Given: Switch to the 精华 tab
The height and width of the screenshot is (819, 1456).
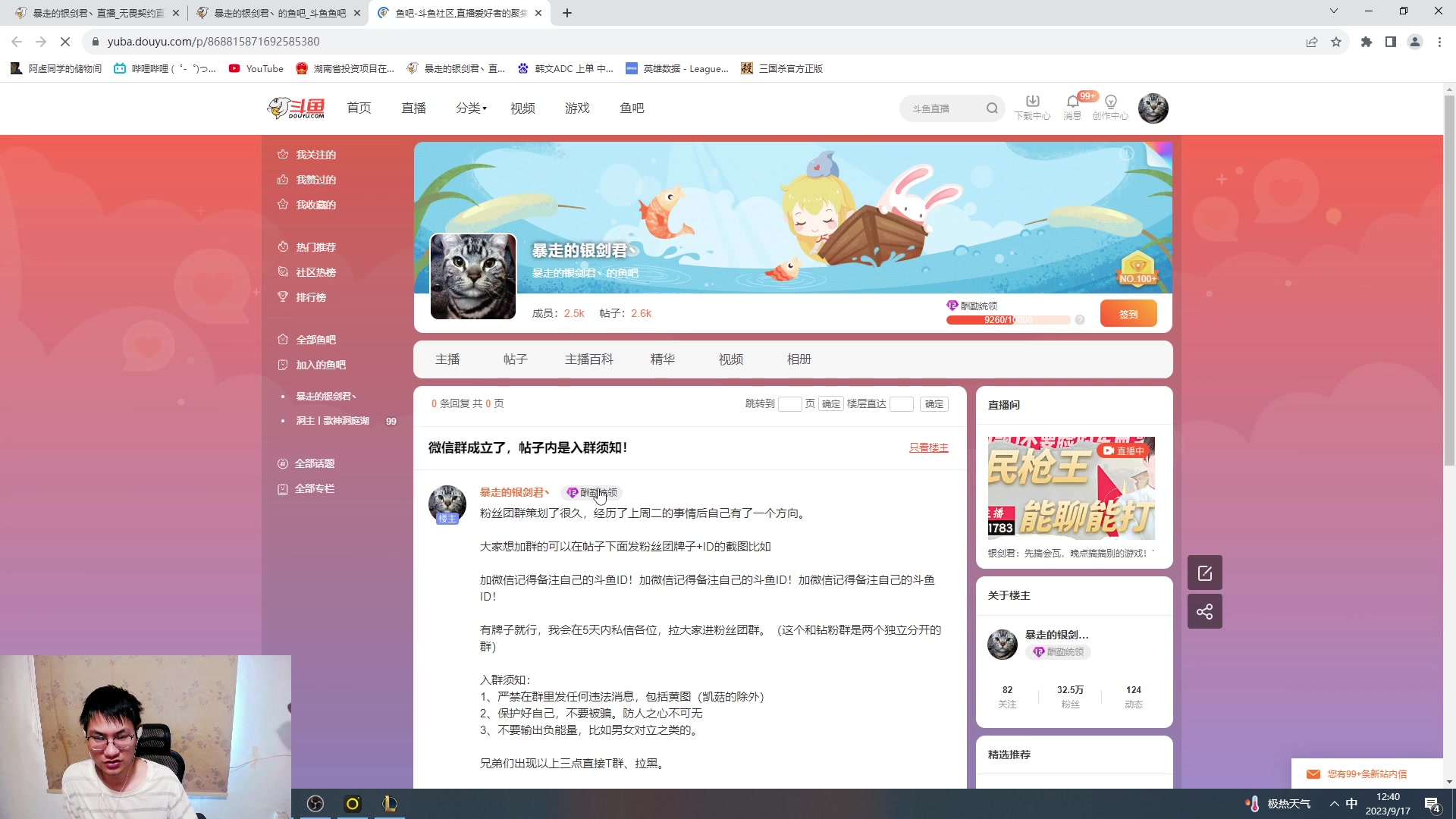Looking at the screenshot, I should [x=663, y=359].
